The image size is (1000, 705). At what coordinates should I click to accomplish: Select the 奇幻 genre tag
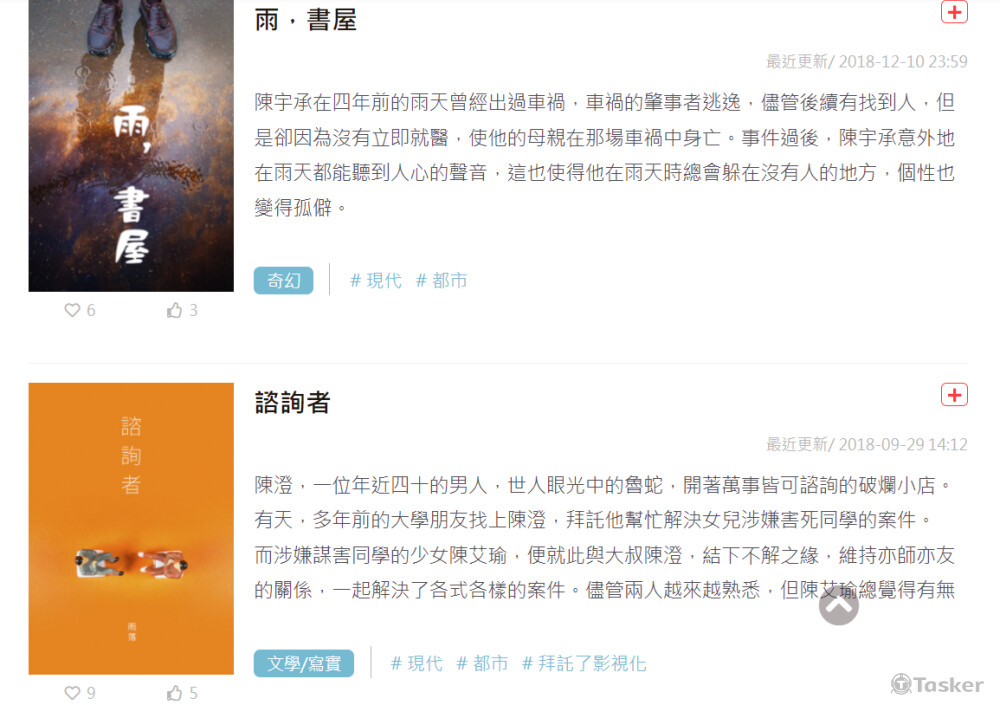pos(284,281)
